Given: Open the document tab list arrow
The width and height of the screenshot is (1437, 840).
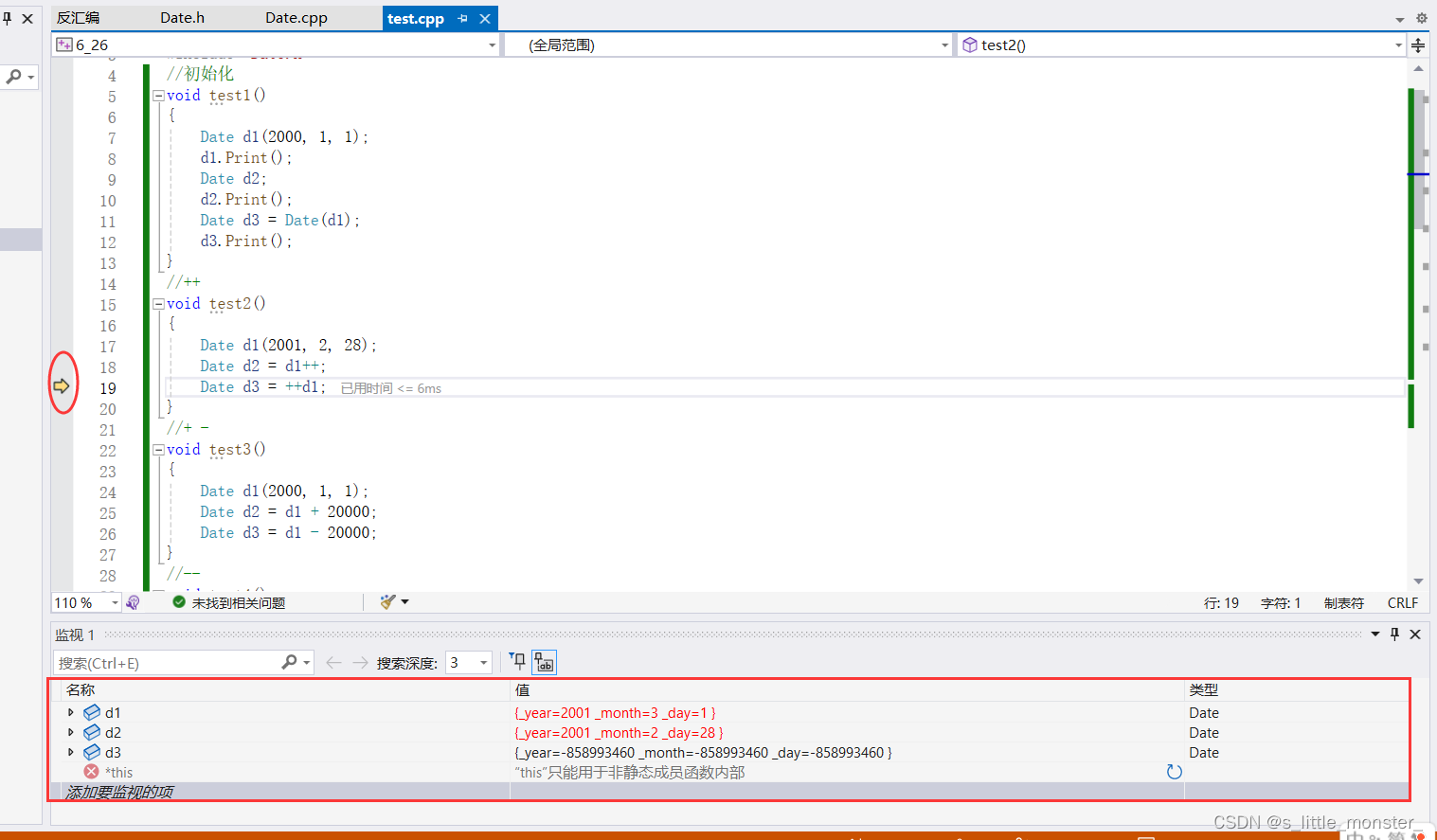Looking at the screenshot, I should (1400, 19).
